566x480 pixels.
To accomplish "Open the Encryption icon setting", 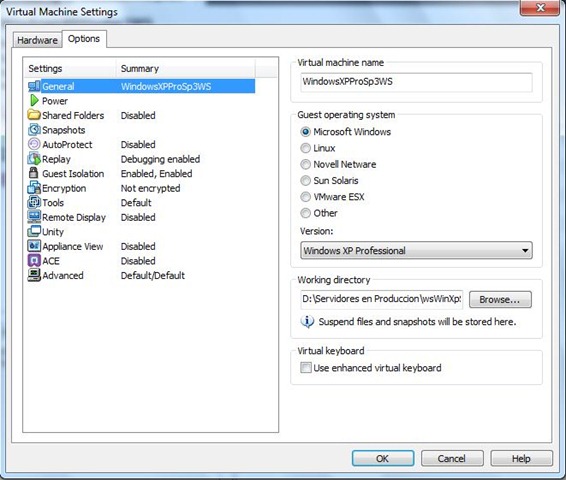I will click(x=34, y=188).
